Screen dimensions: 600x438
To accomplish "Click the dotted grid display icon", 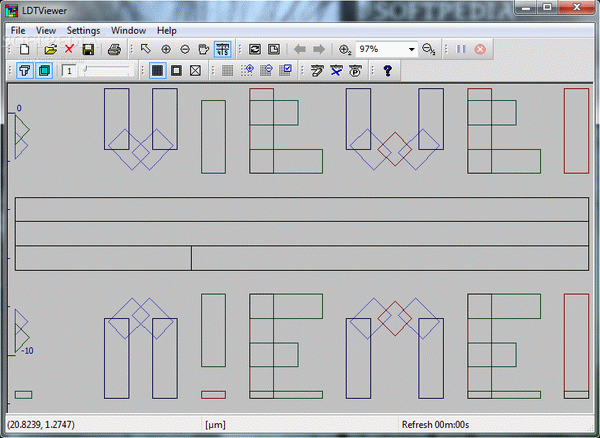I will [x=228, y=71].
